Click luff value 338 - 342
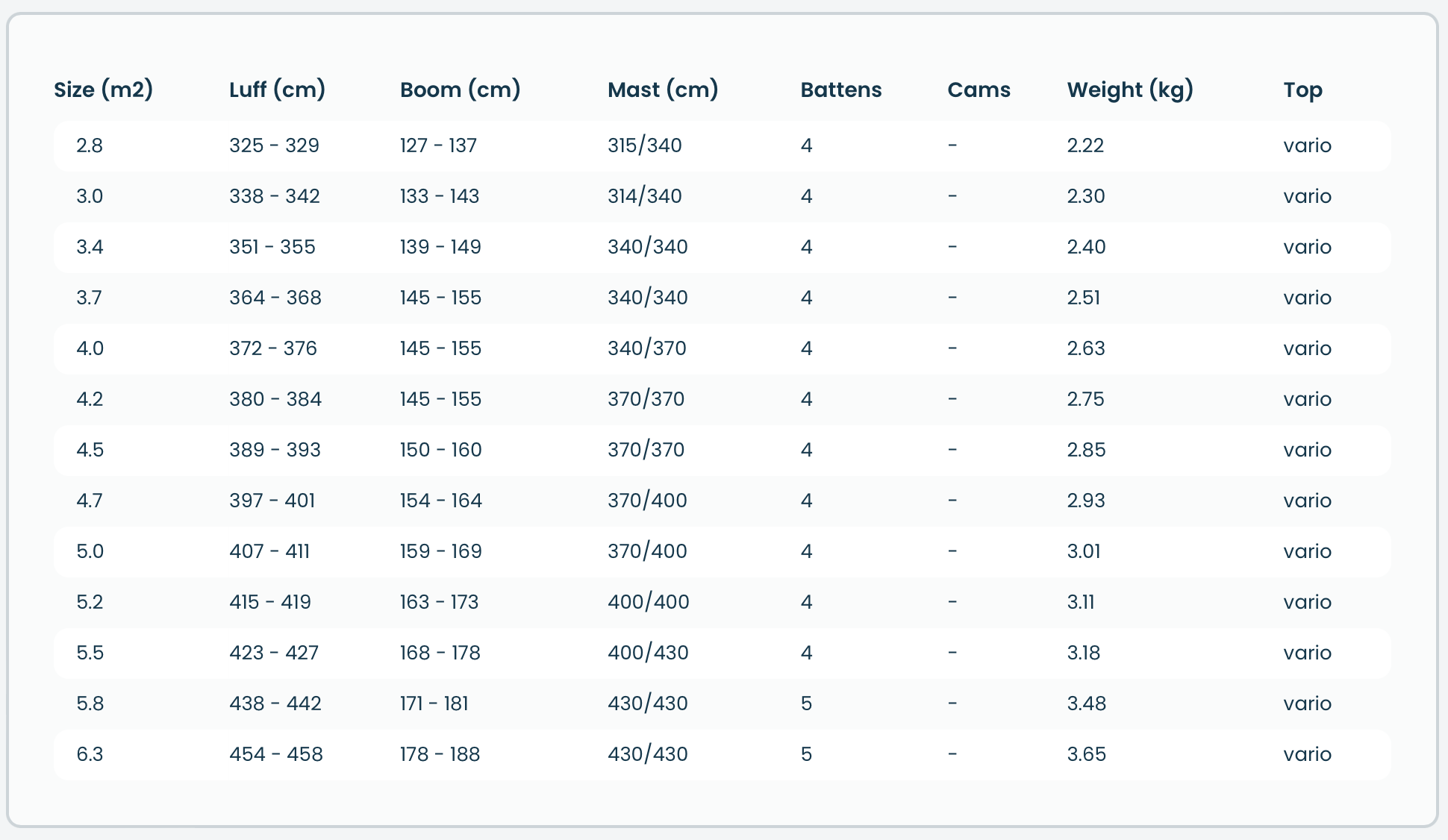 (x=274, y=196)
